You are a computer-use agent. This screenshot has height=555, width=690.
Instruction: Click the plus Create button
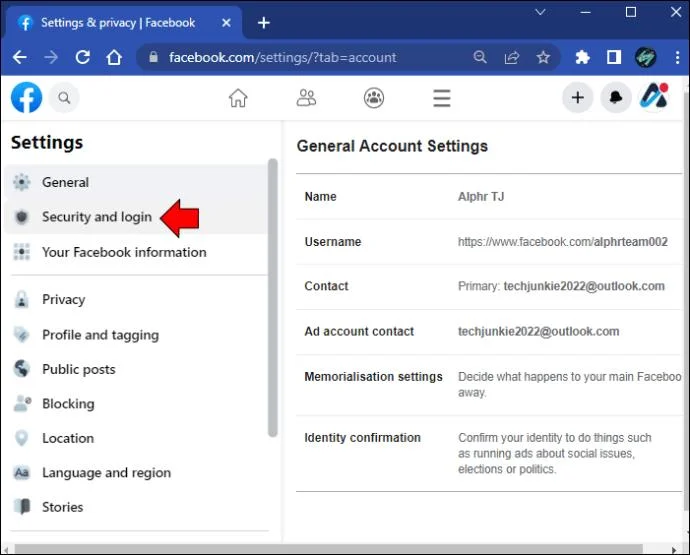(x=577, y=97)
